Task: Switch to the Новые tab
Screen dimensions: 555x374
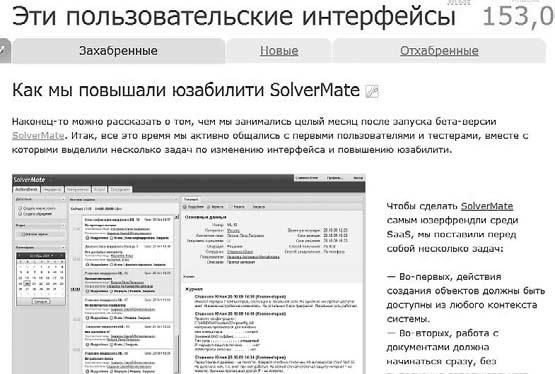Action: [x=279, y=51]
